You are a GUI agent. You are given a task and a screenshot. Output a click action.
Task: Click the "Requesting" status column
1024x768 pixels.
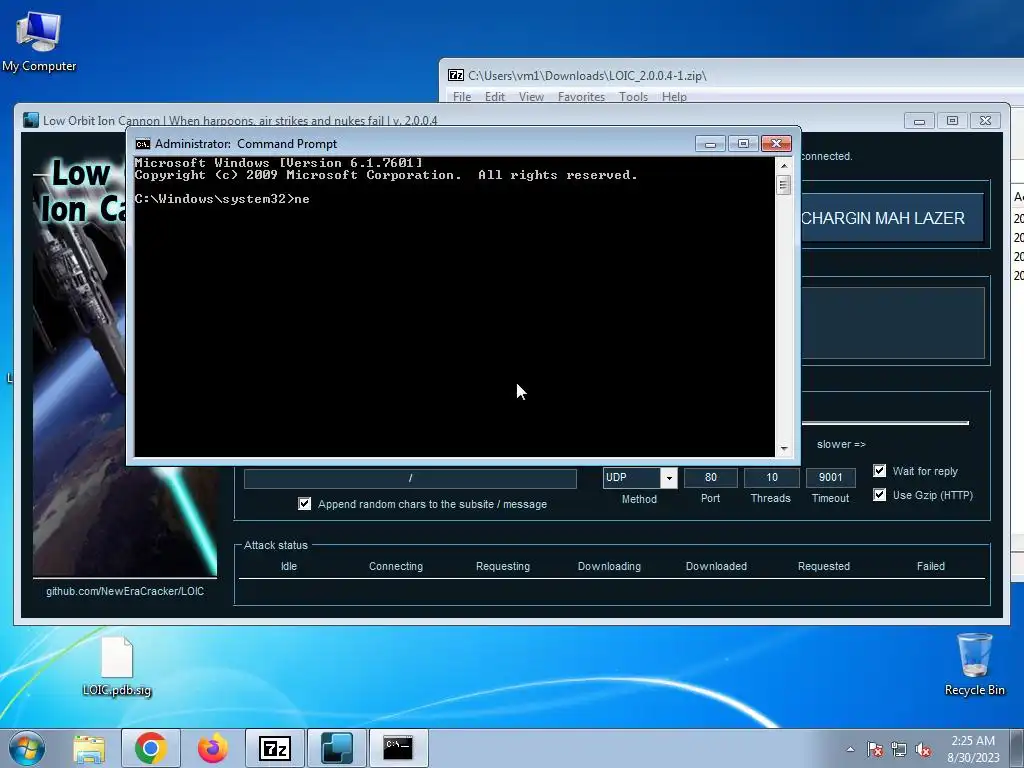click(503, 566)
